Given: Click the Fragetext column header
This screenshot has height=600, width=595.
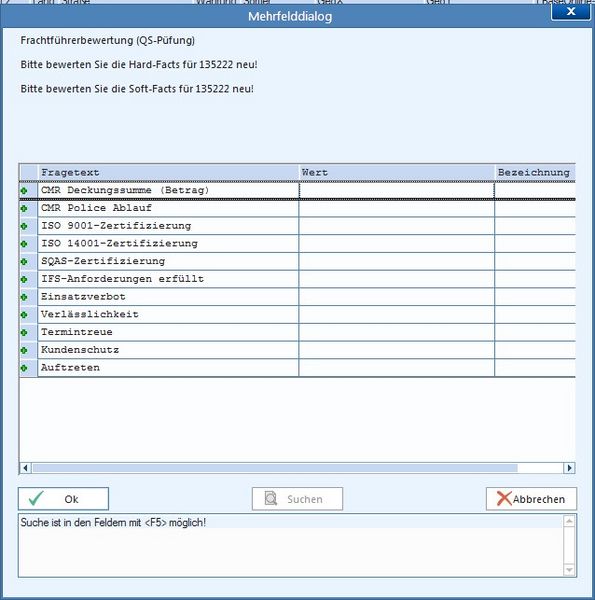Looking at the screenshot, I should [x=168, y=173].
